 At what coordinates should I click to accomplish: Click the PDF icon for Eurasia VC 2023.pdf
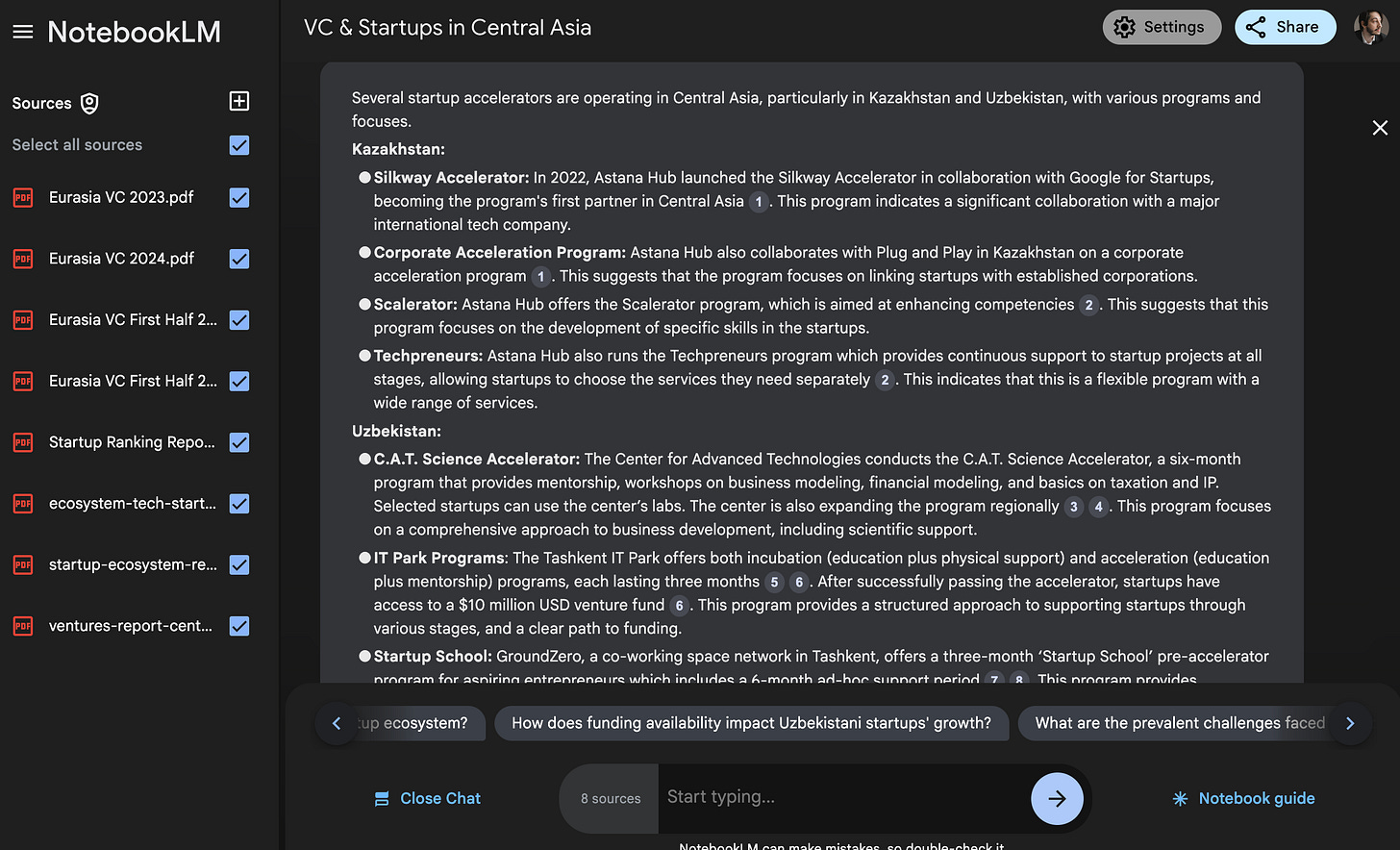click(23, 198)
